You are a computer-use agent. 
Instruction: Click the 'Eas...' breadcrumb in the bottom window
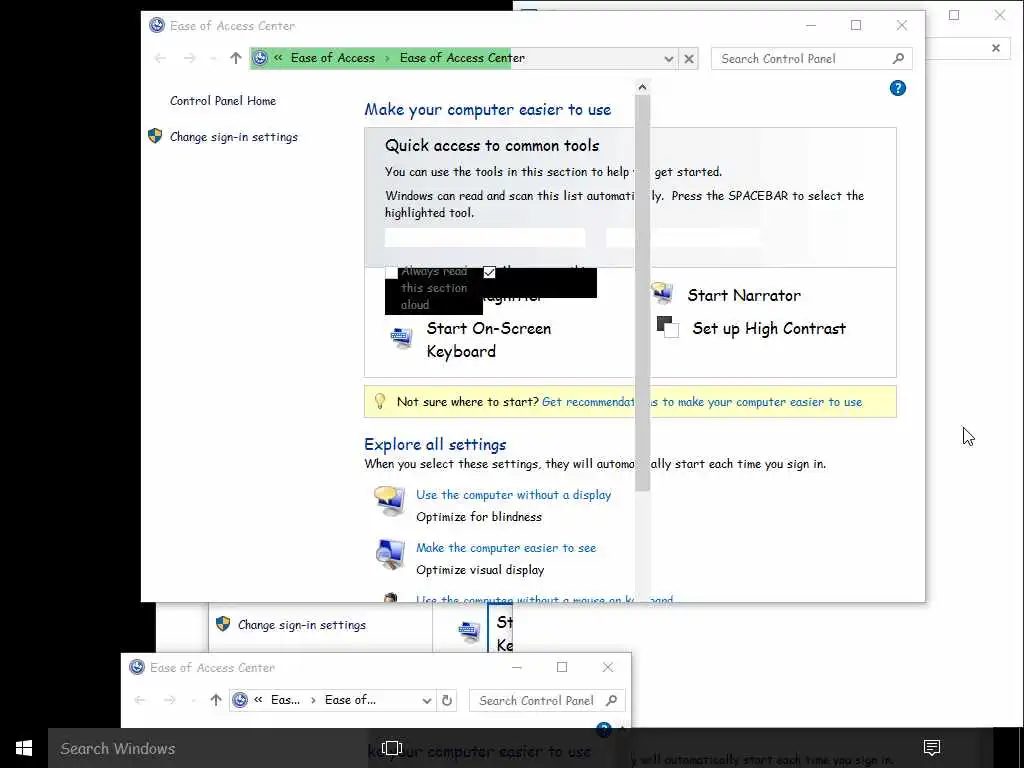click(285, 700)
